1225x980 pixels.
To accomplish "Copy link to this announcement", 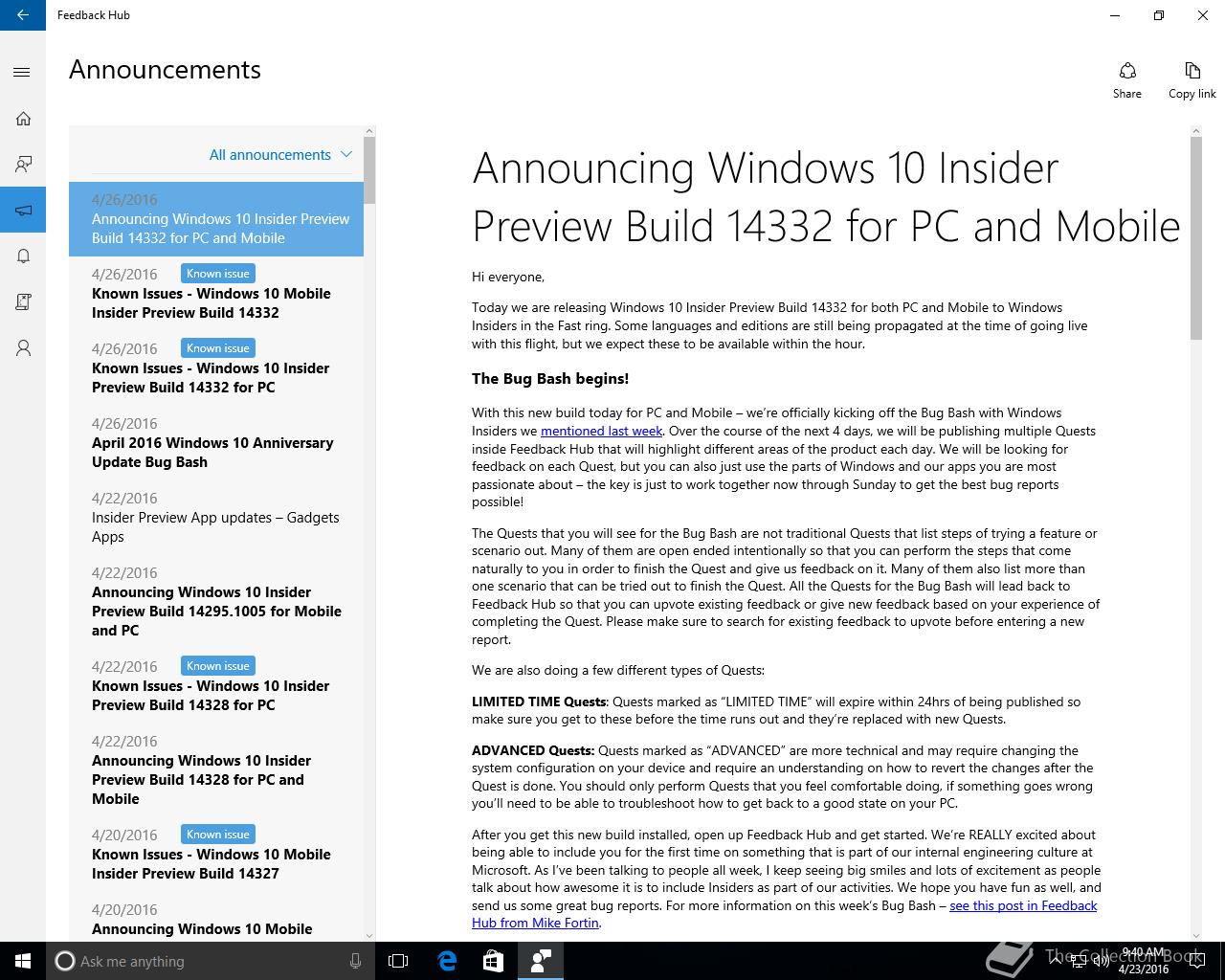I will [x=1192, y=80].
